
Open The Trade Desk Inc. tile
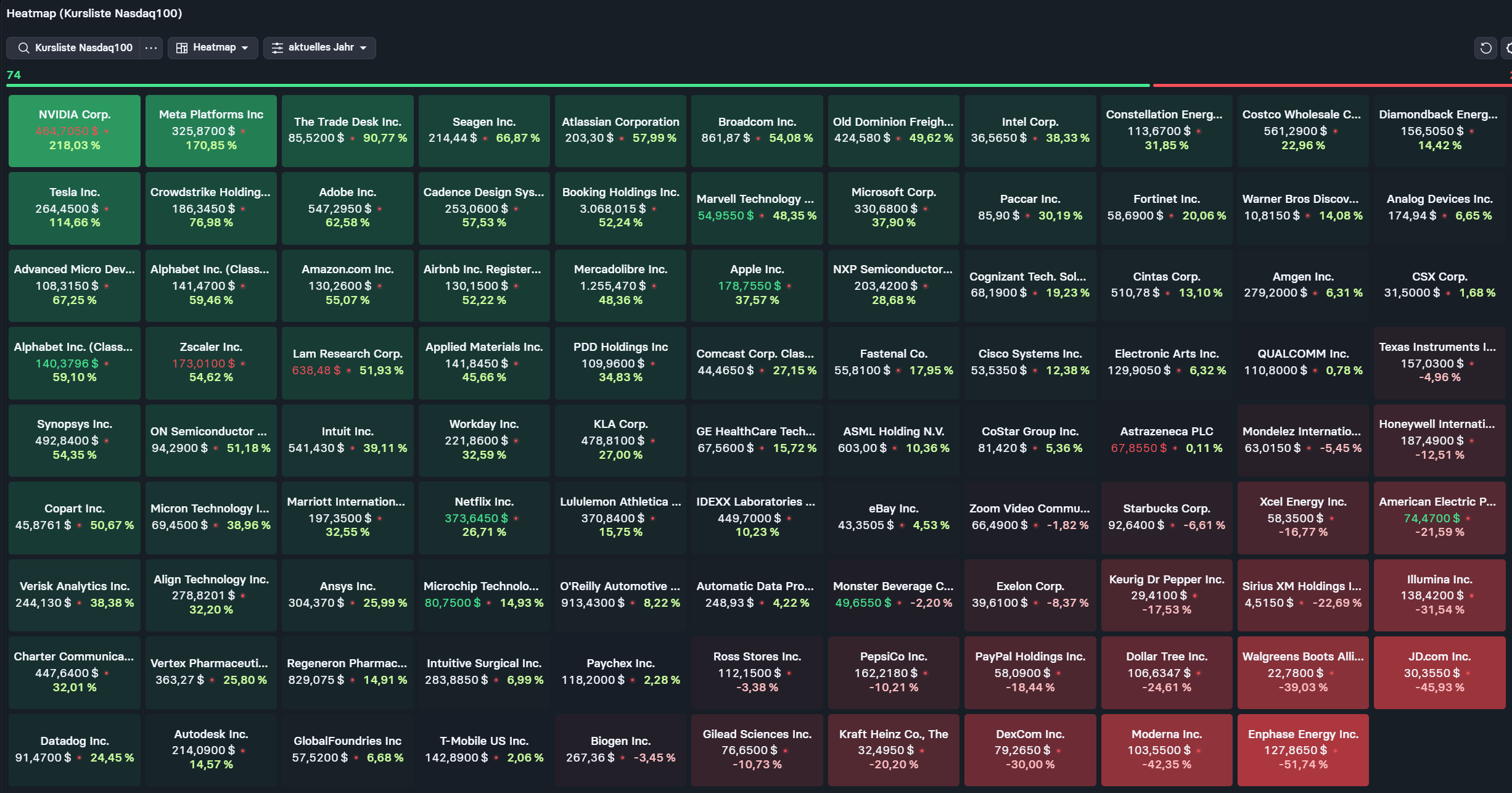click(348, 131)
